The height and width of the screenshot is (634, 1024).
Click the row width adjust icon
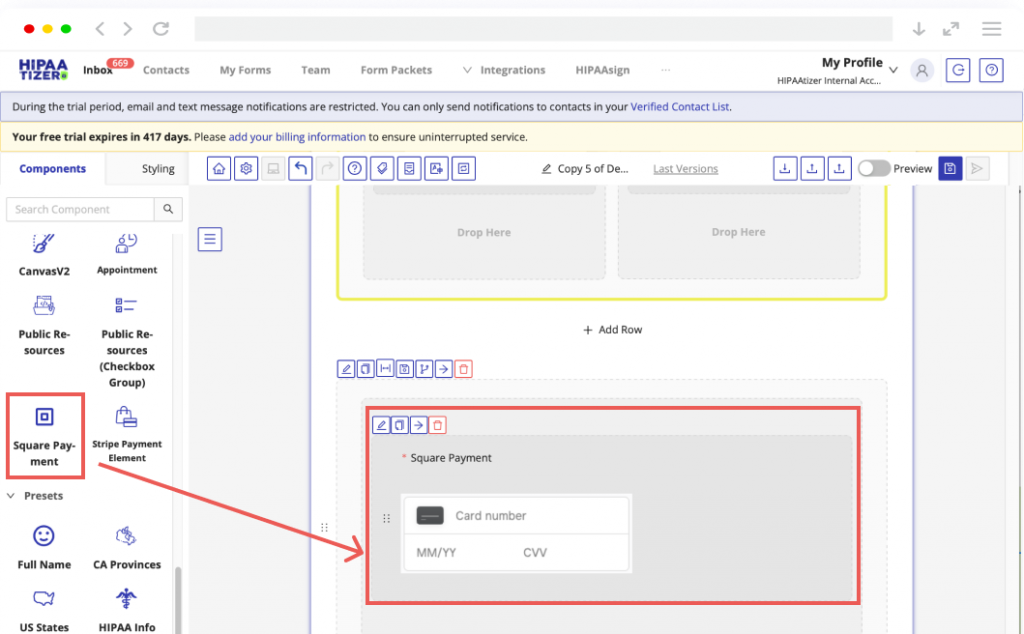point(385,369)
